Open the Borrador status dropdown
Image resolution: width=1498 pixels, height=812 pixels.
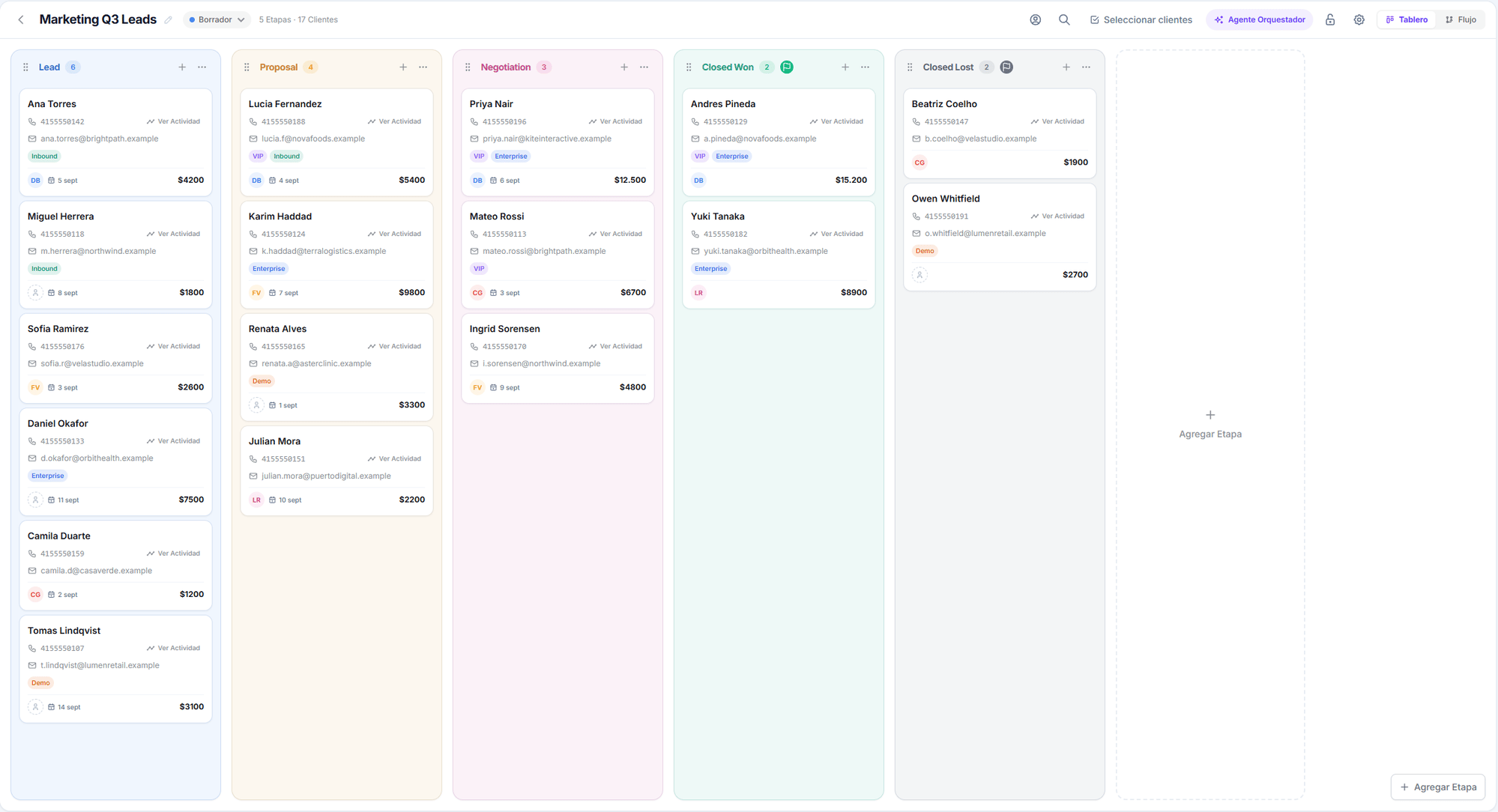[217, 19]
